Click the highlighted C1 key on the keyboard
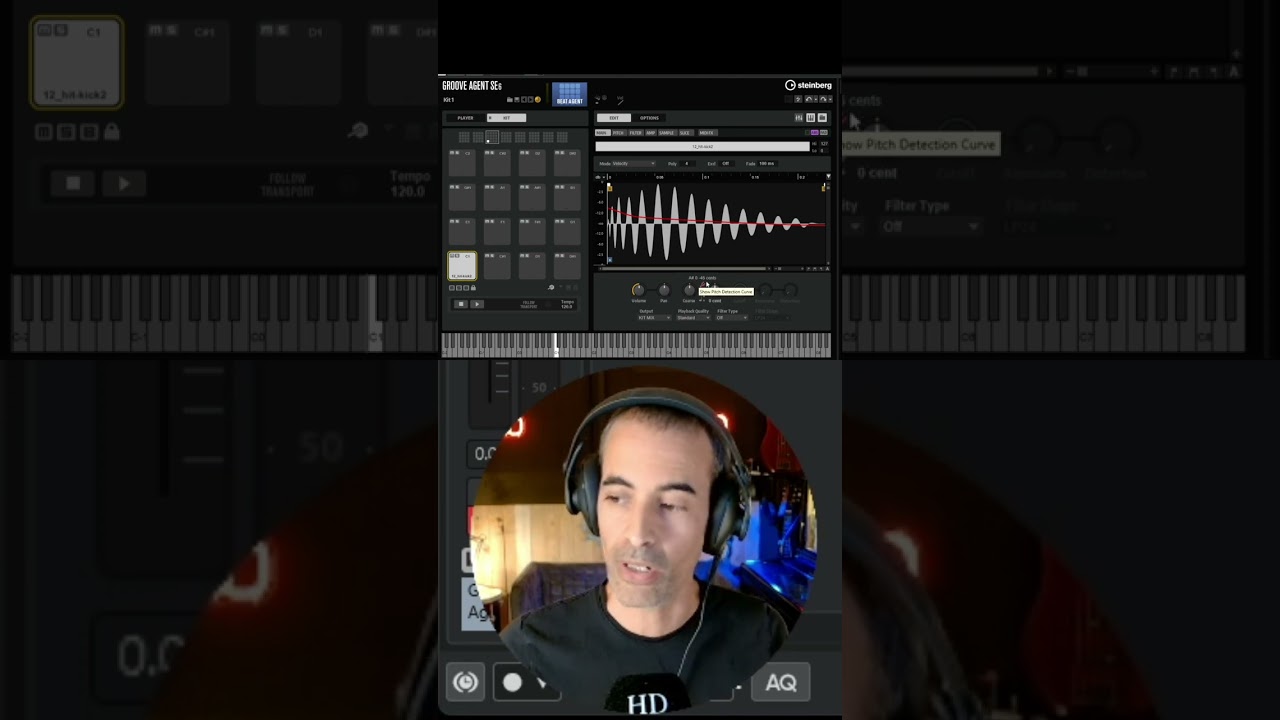Viewport: 1280px width, 720px height. click(x=557, y=345)
